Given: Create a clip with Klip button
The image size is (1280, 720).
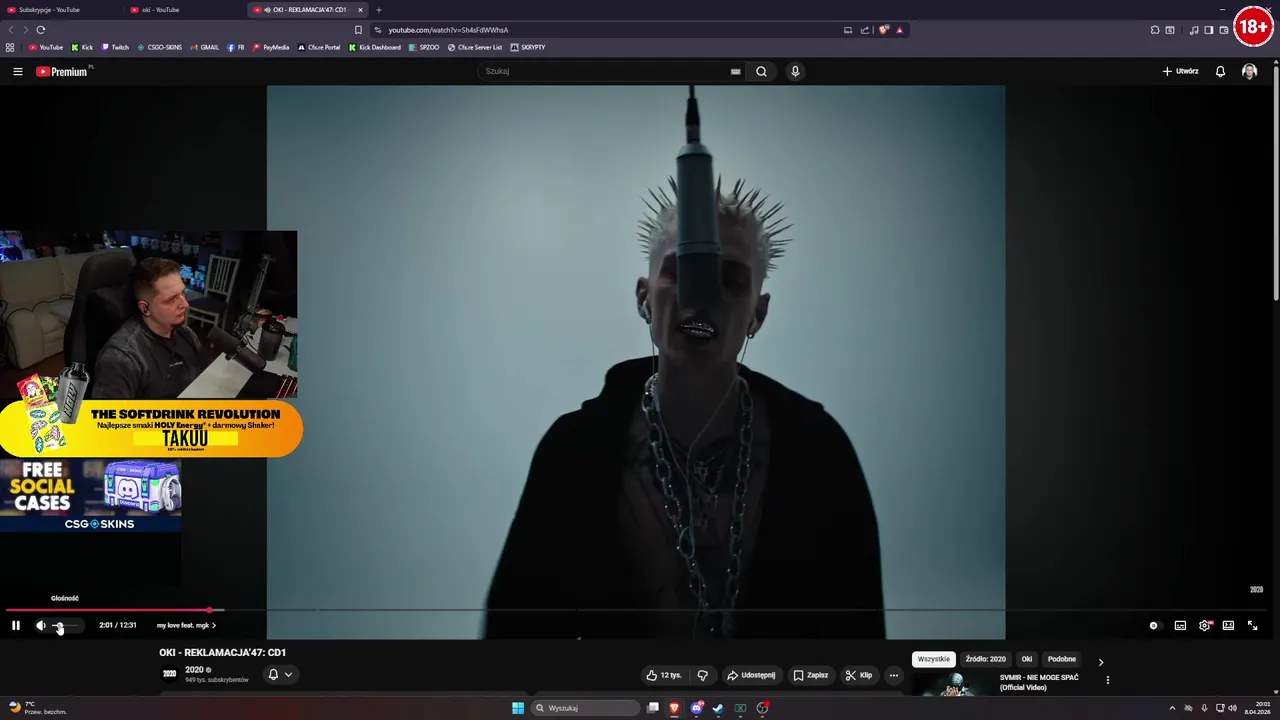Looking at the screenshot, I should (859, 675).
